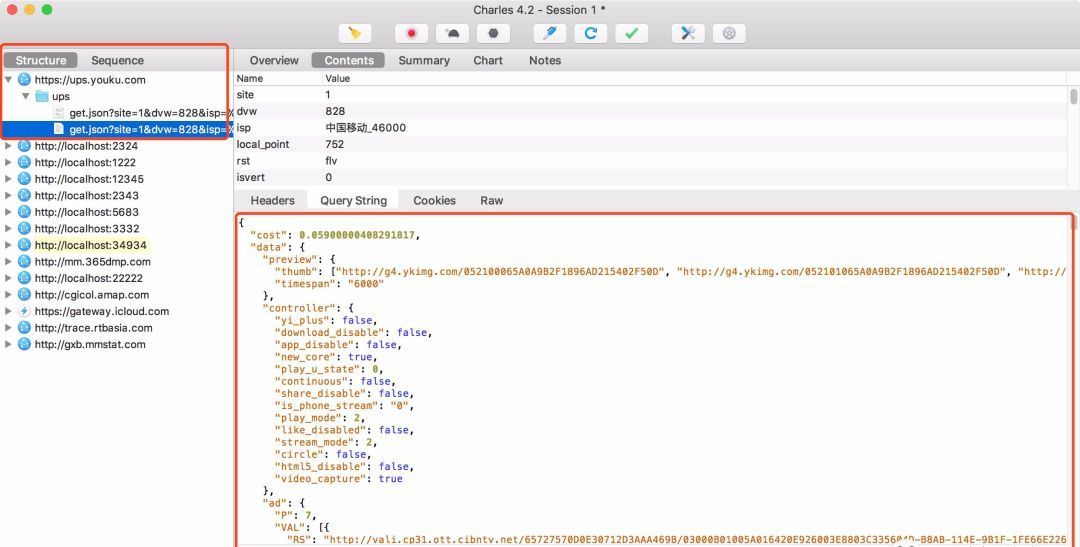Click the repeat refresh icon

(x=591, y=33)
